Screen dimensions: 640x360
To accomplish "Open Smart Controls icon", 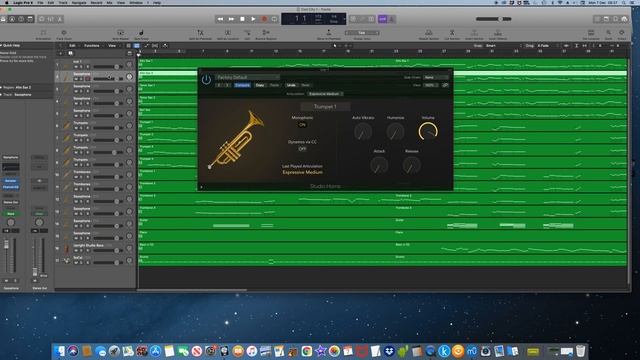I will (42, 19).
